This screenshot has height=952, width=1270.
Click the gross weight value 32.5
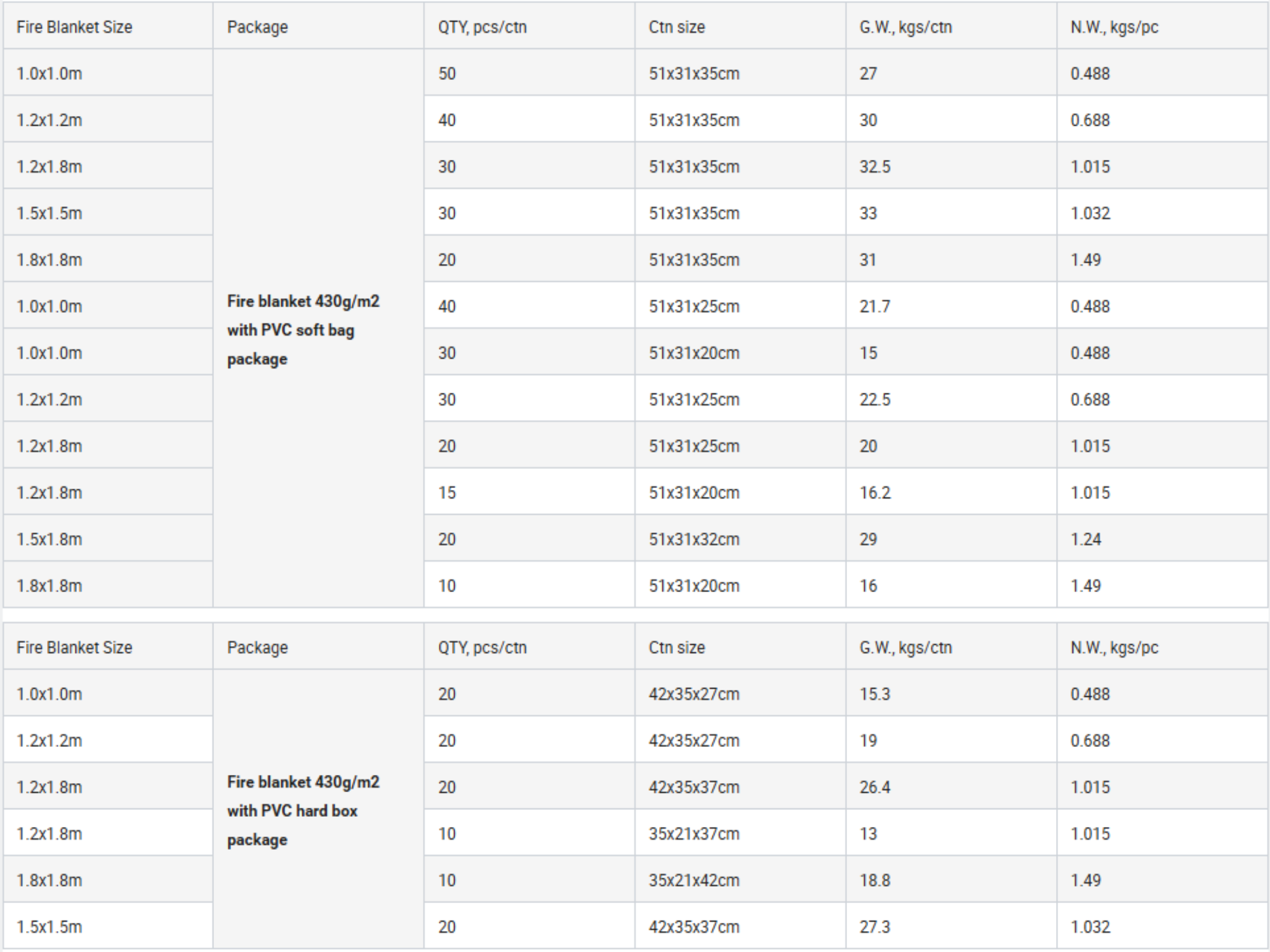[875, 167]
